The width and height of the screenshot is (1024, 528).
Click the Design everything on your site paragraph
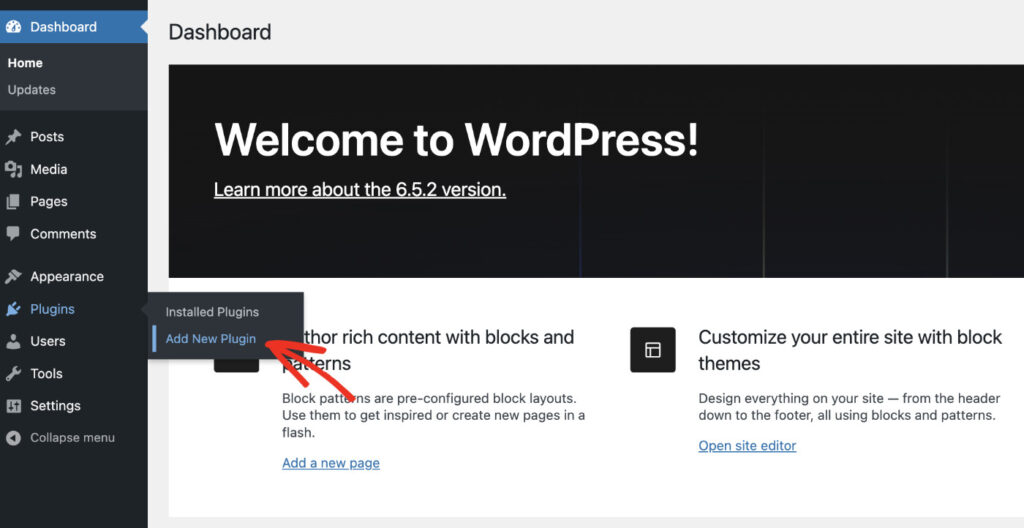(x=849, y=406)
